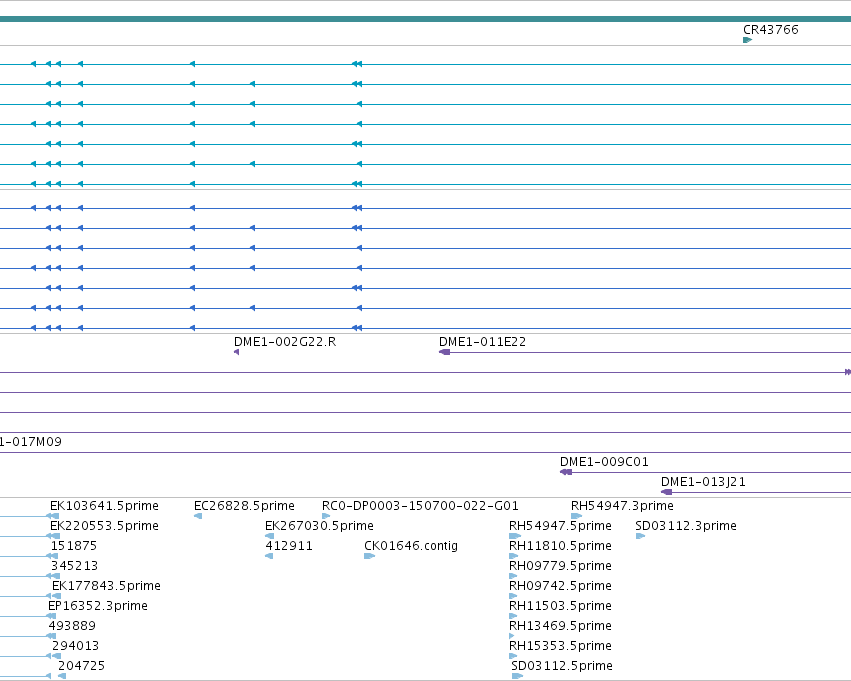Click the DME1-009C01 label

(x=604, y=462)
